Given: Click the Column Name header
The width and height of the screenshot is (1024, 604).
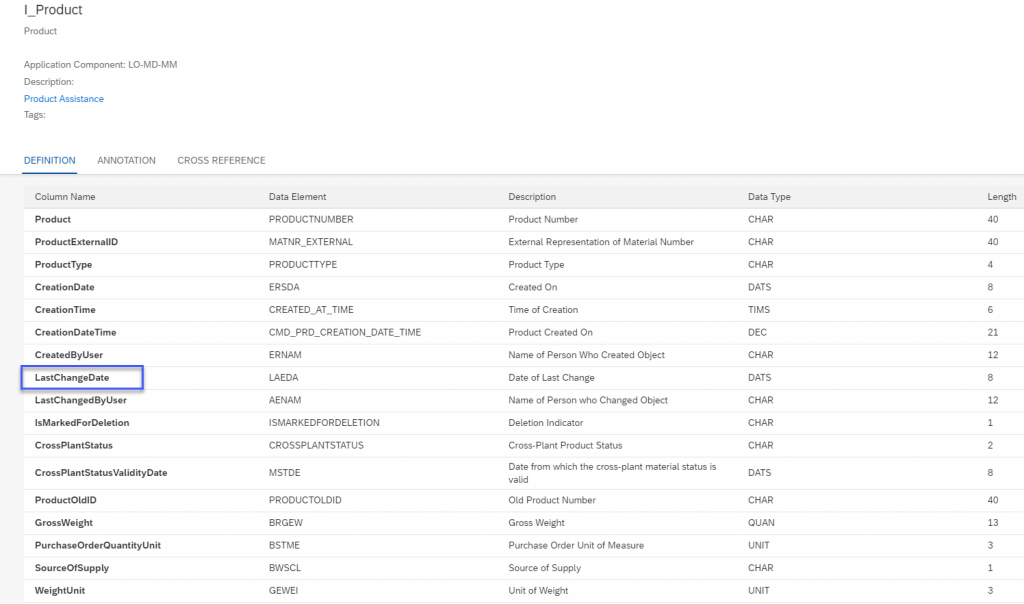Looking at the screenshot, I should pyautogui.click(x=65, y=197).
